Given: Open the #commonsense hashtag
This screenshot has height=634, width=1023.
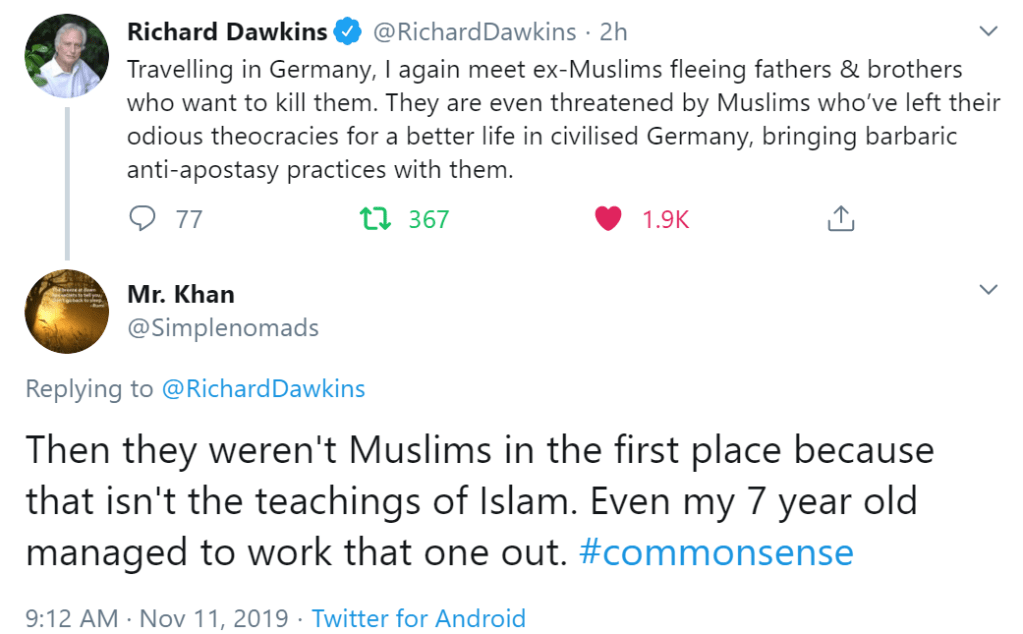Looking at the screenshot, I should [716, 552].
